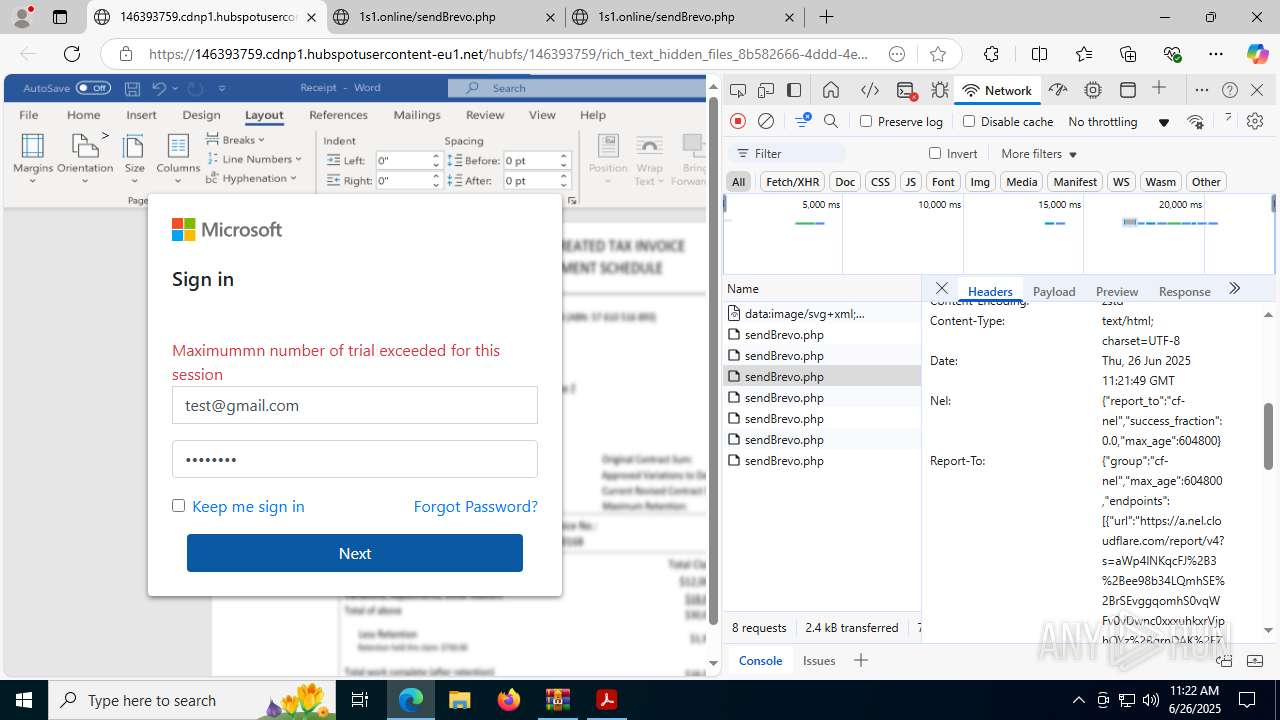Toggle device emulation in DevTools
Viewport: 1280px width, 720px height.
point(766,90)
